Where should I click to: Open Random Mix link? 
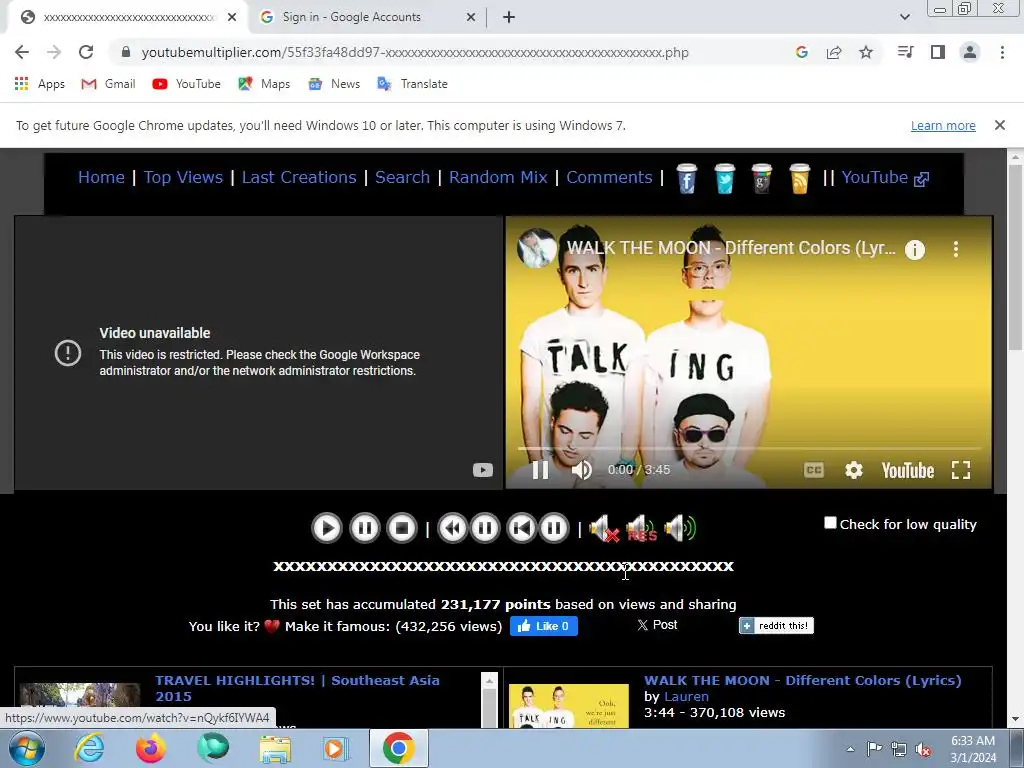498,177
